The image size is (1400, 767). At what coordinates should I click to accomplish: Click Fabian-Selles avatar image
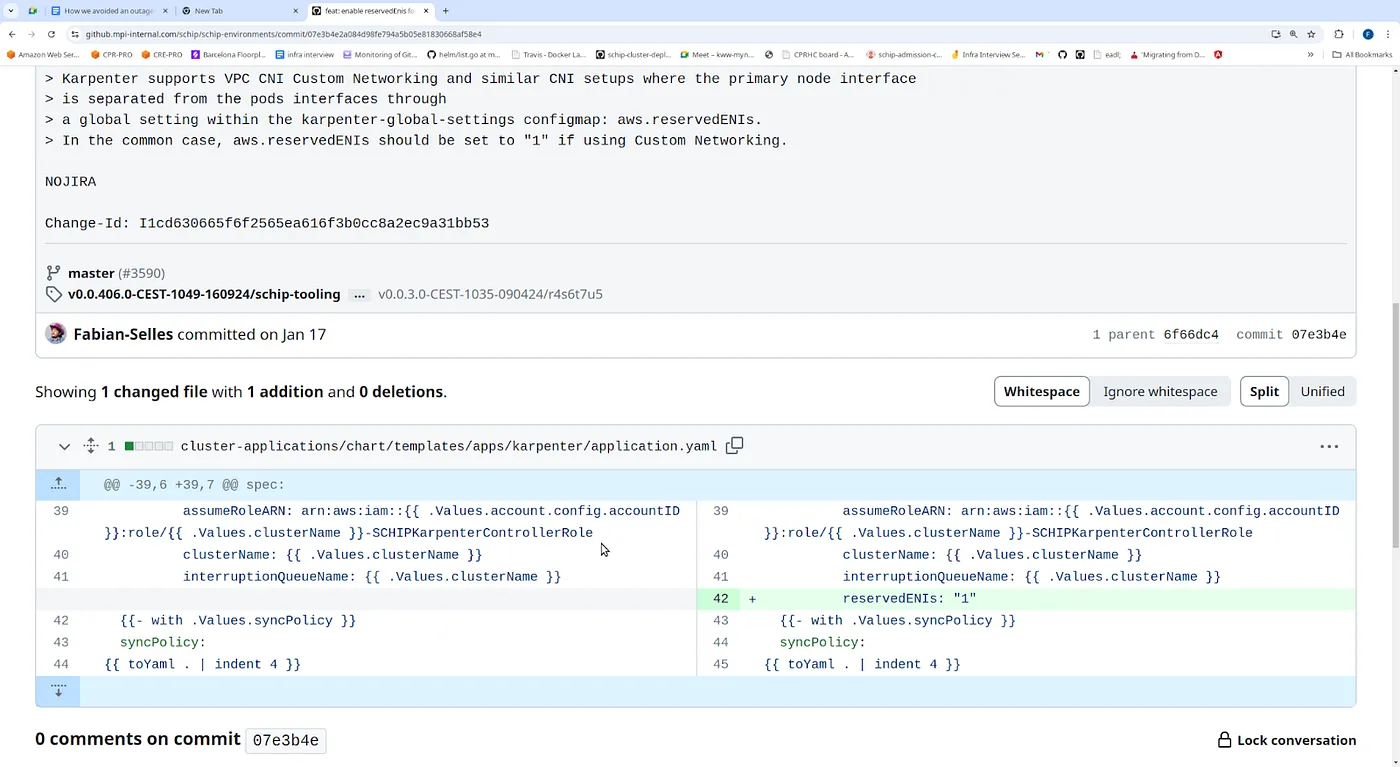coord(56,334)
